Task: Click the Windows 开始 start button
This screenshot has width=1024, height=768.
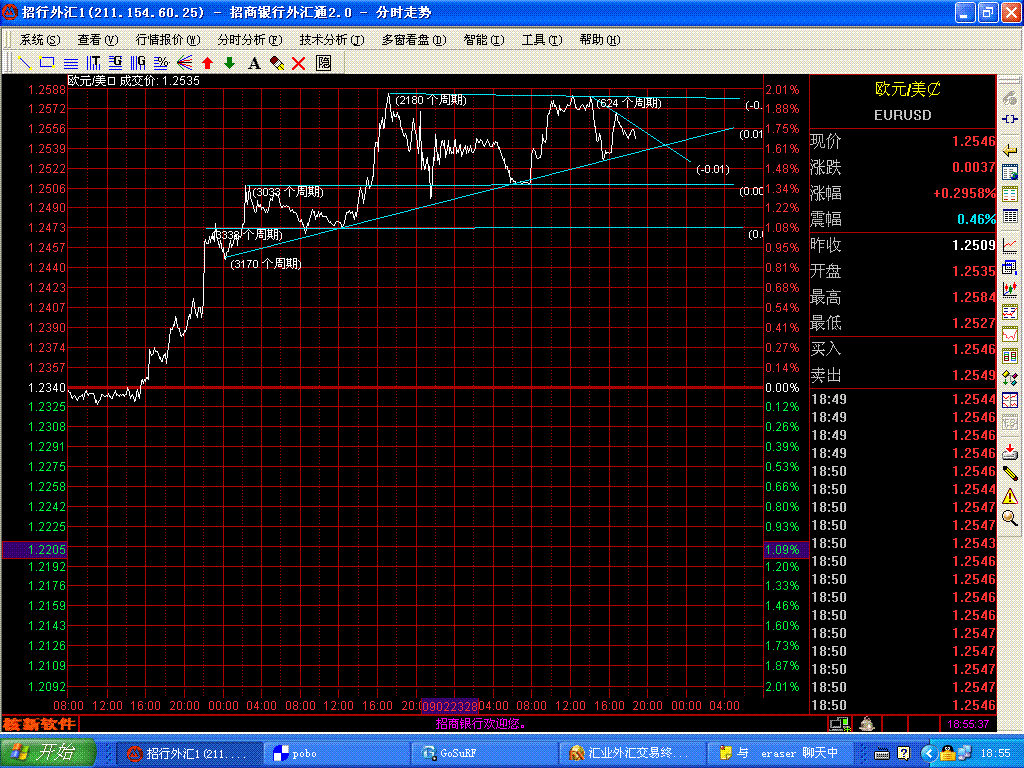Action: coord(48,752)
